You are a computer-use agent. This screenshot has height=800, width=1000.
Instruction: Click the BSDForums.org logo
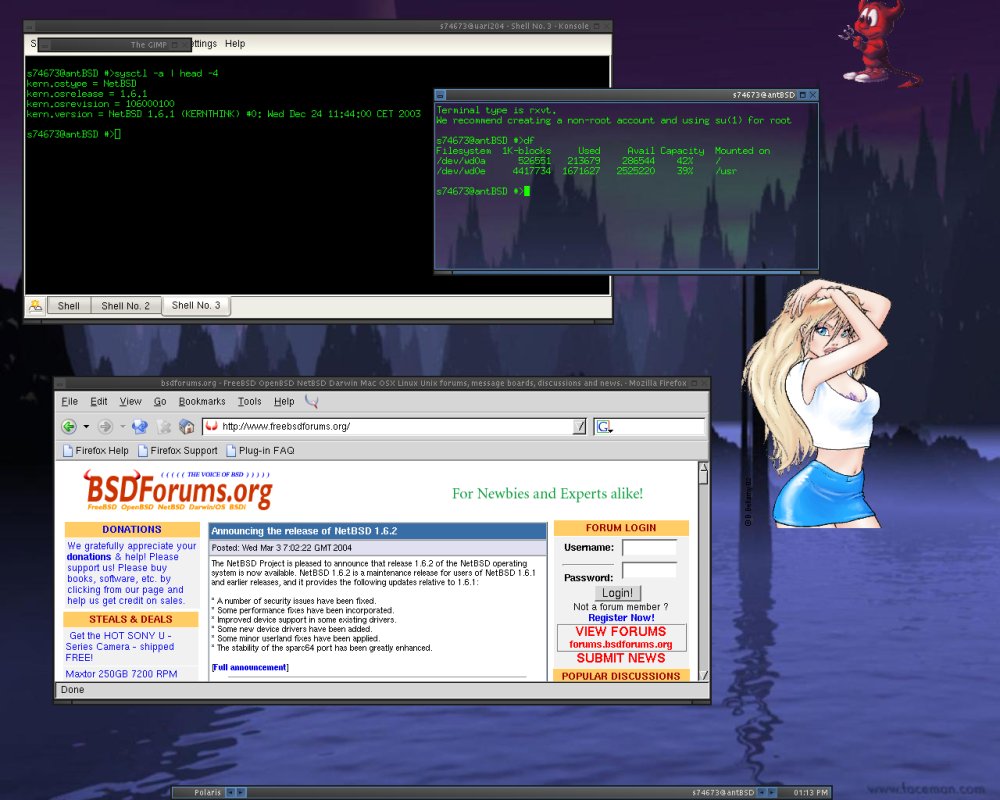[178, 490]
